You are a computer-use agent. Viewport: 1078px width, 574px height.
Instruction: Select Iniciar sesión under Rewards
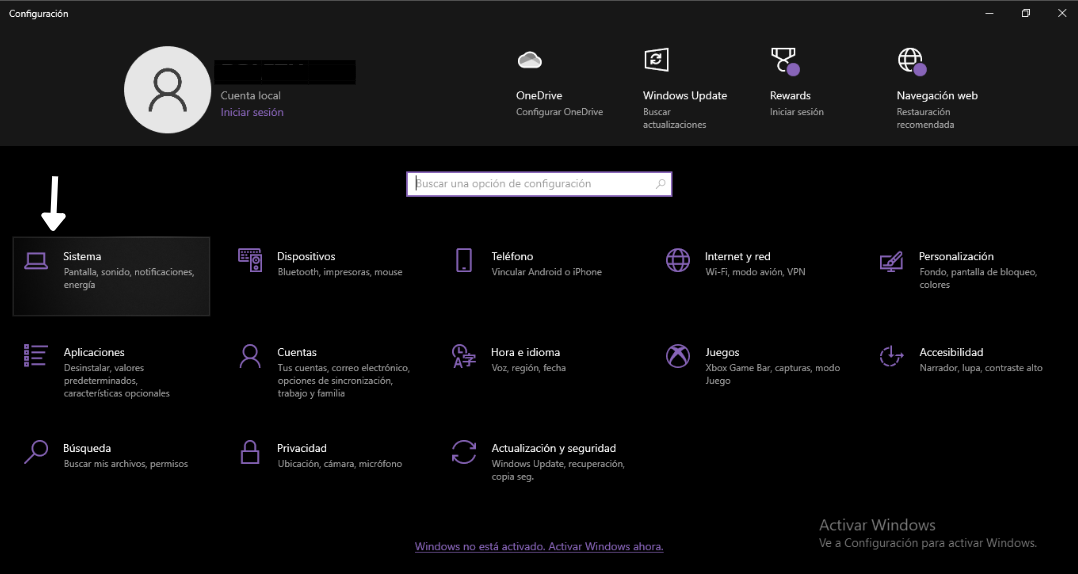796,112
